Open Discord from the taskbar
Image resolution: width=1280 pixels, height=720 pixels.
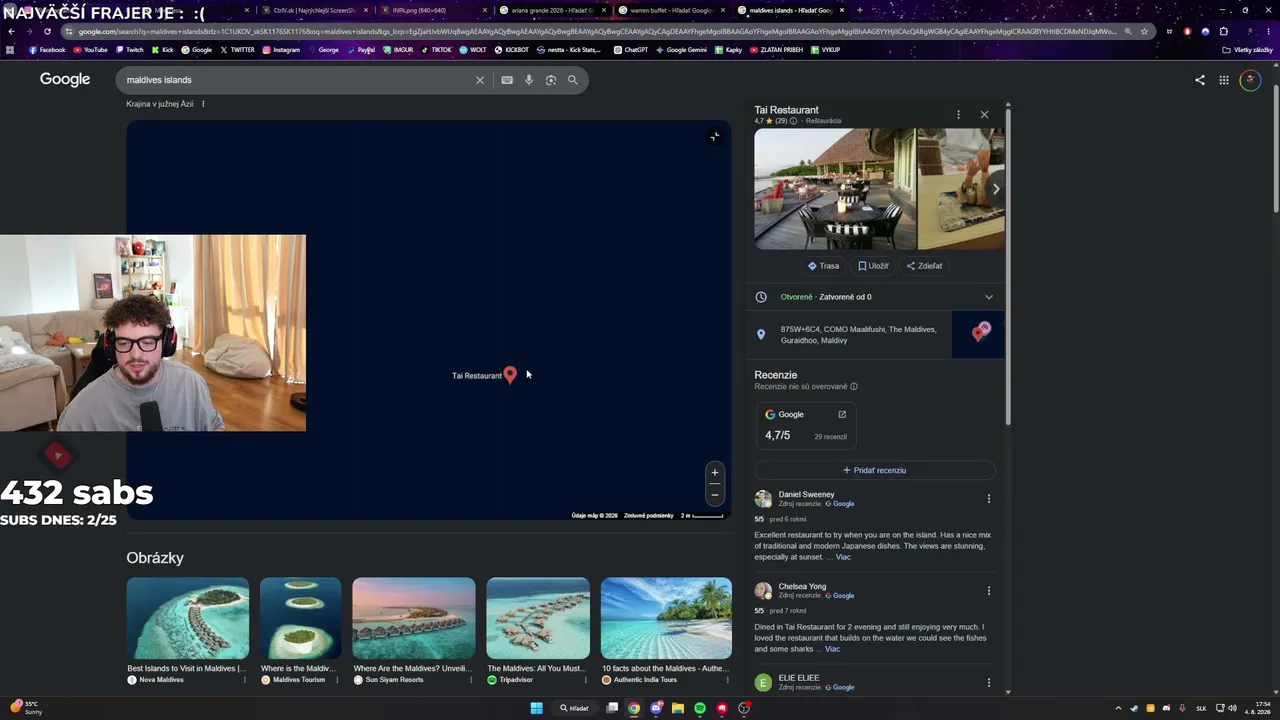[656, 708]
